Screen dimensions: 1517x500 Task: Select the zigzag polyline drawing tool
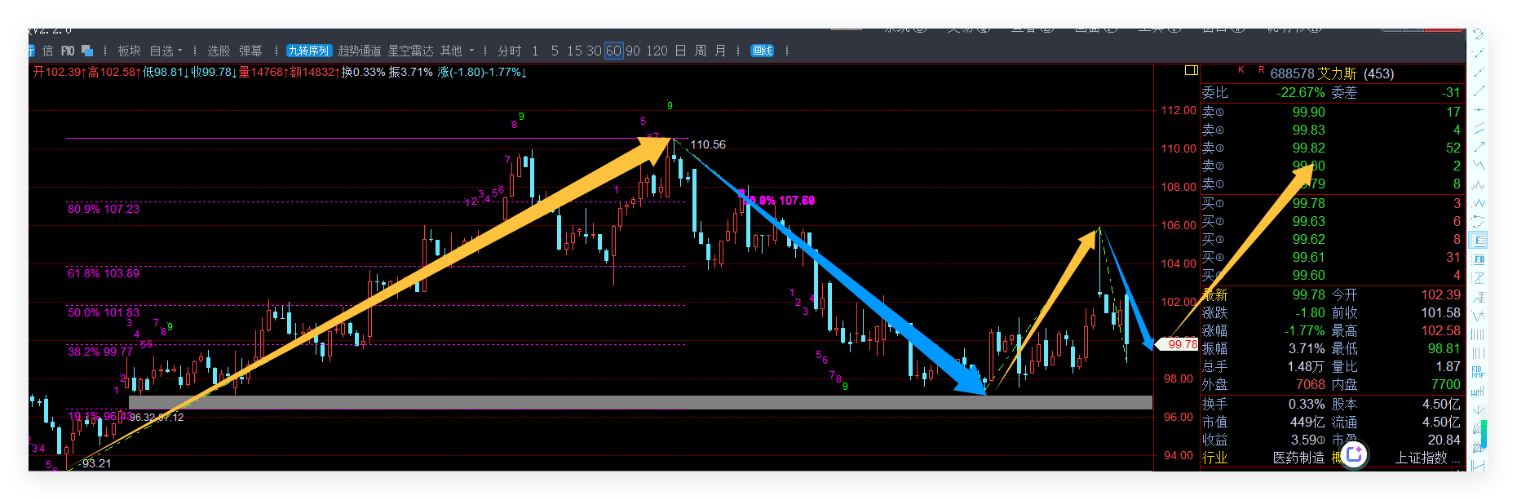pyautogui.click(x=1480, y=164)
